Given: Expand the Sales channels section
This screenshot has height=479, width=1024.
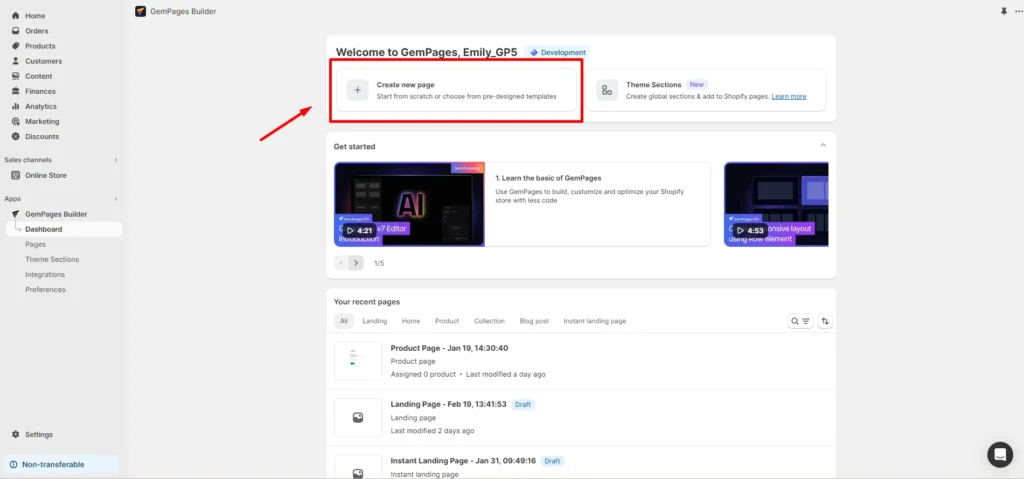Looking at the screenshot, I should 115,160.
